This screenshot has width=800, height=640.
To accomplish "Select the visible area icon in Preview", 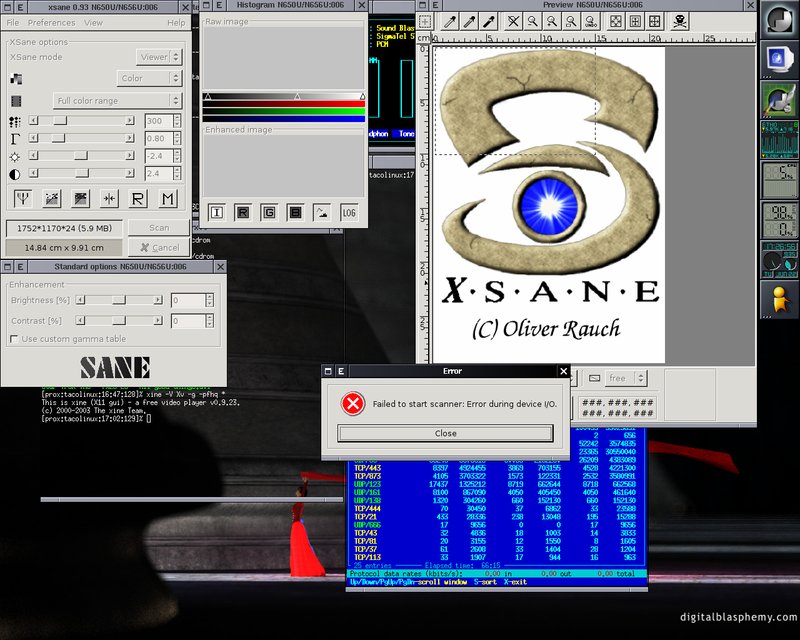I will click(x=655, y=21).
